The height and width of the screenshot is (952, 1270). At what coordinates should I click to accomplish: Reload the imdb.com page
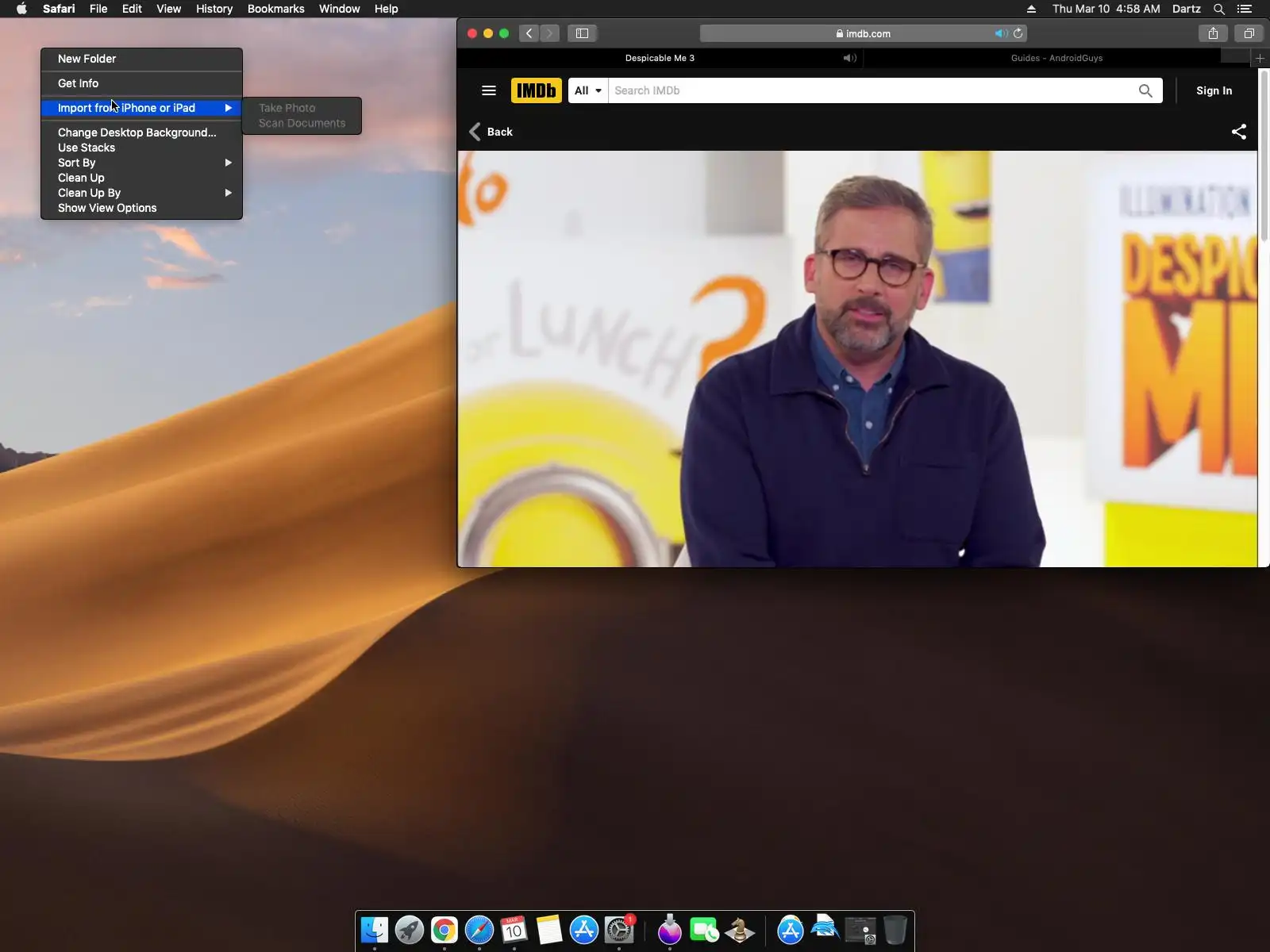[1018, 33]
